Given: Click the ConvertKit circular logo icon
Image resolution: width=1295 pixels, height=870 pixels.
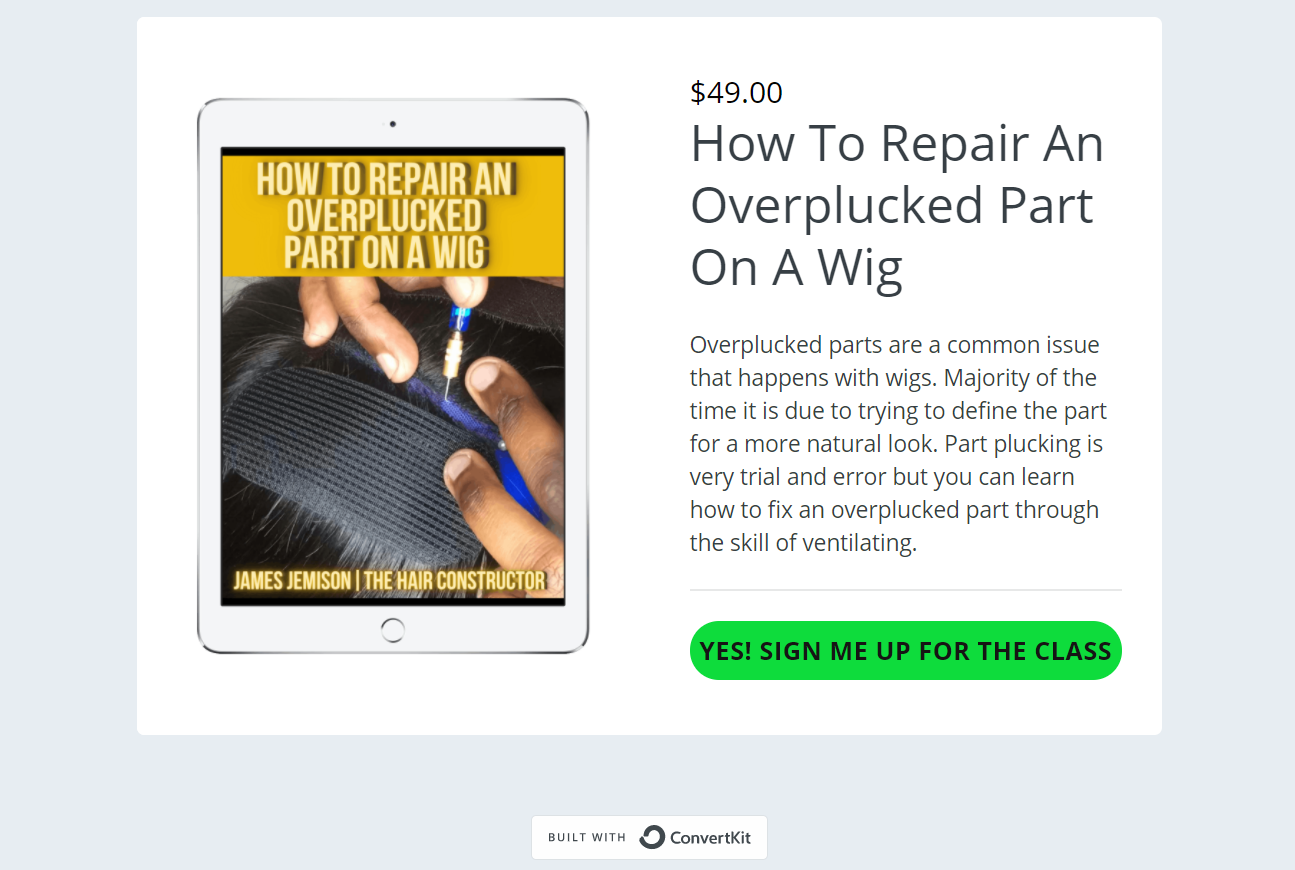Looking at the screenshot, I should coord(652,837).
